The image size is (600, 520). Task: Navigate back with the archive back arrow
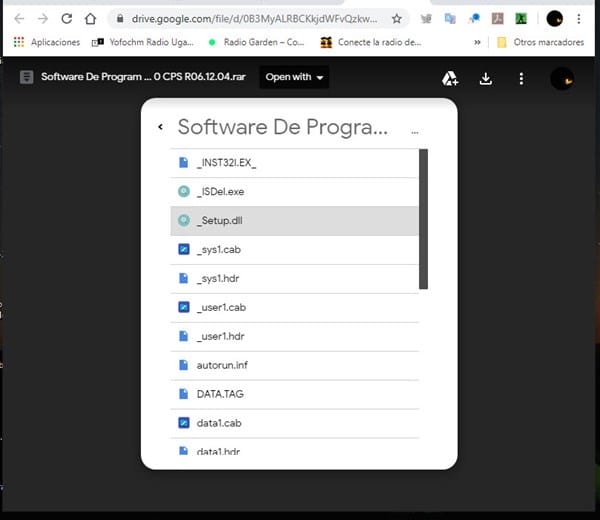(x=161, y=127)
